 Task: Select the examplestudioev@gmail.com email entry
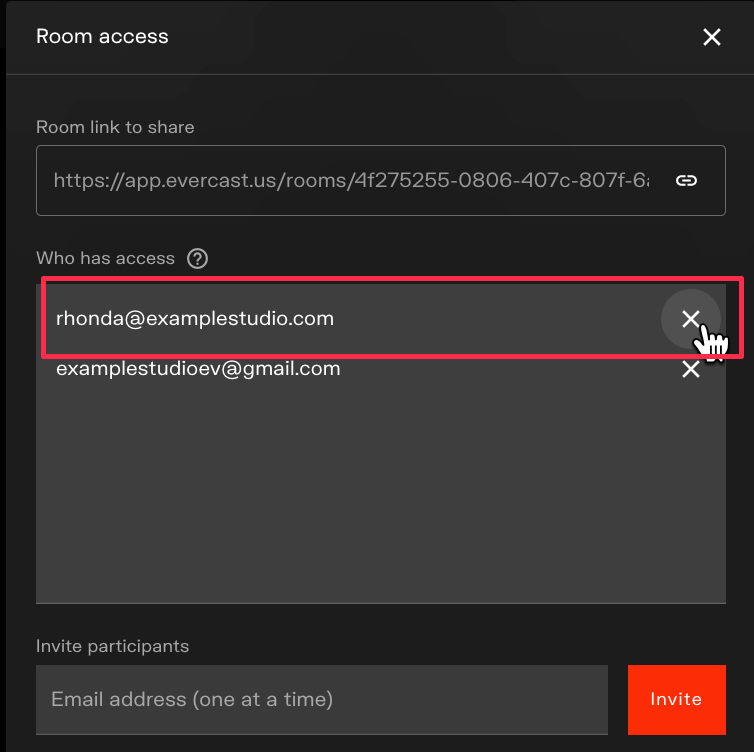coord(198,369)
